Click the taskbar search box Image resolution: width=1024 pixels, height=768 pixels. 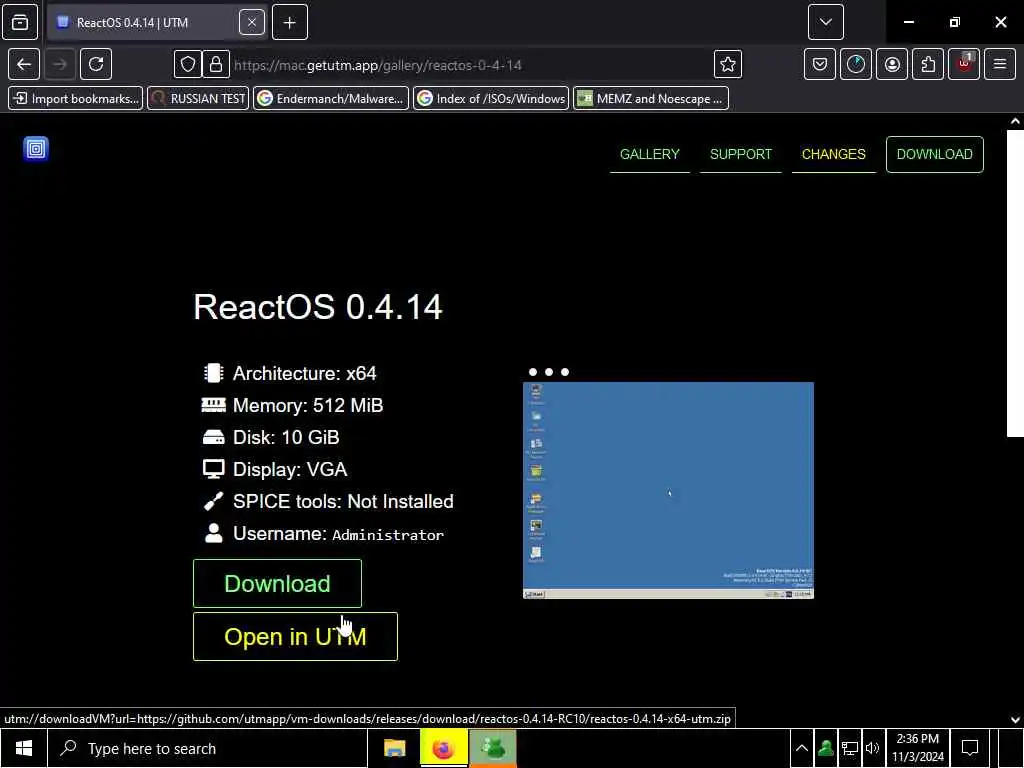coord(208,748)
